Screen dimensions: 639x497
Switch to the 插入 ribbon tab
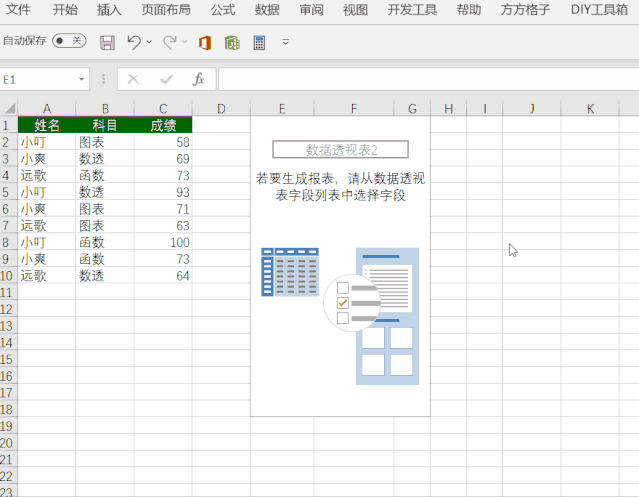coord(109,9)
